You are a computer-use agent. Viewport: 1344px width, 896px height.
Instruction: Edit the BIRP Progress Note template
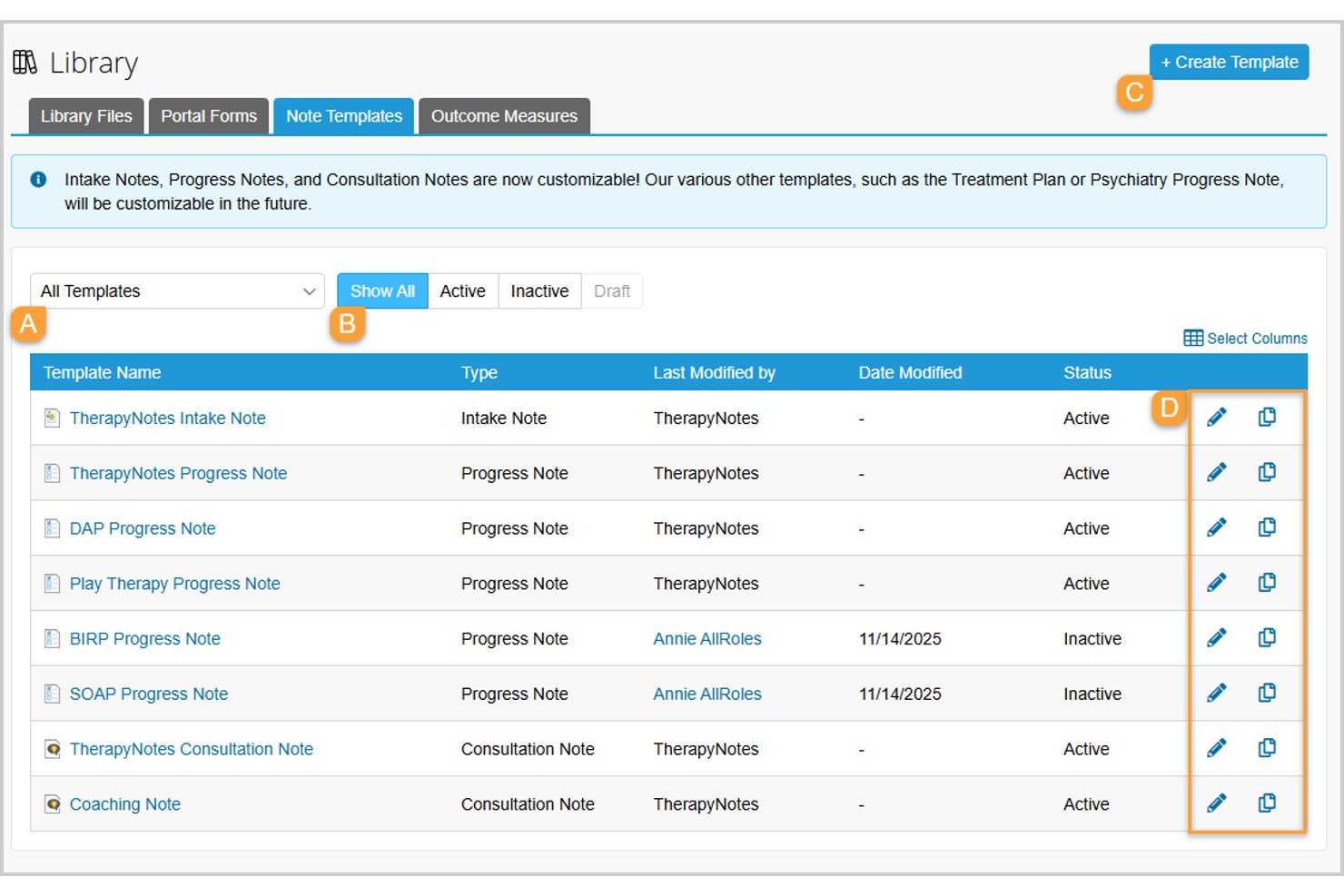click(1217, 637)
